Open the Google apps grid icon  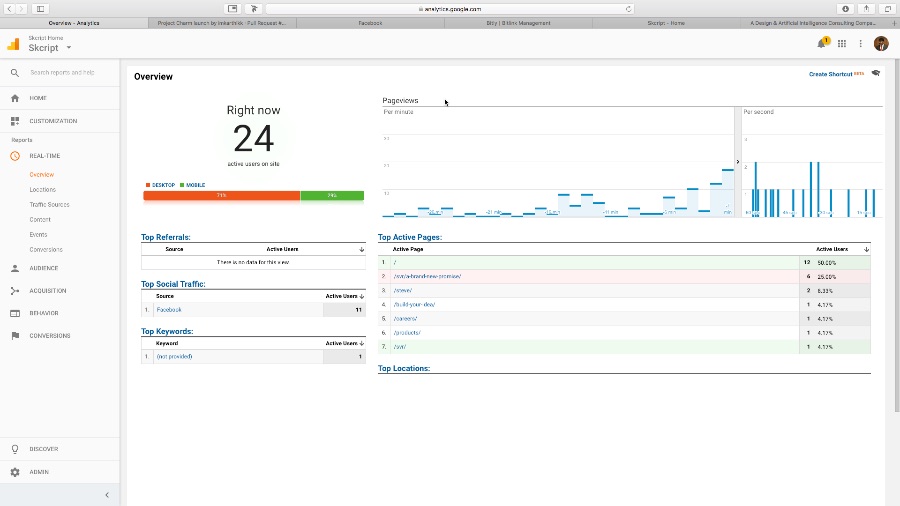pos(841,44)
